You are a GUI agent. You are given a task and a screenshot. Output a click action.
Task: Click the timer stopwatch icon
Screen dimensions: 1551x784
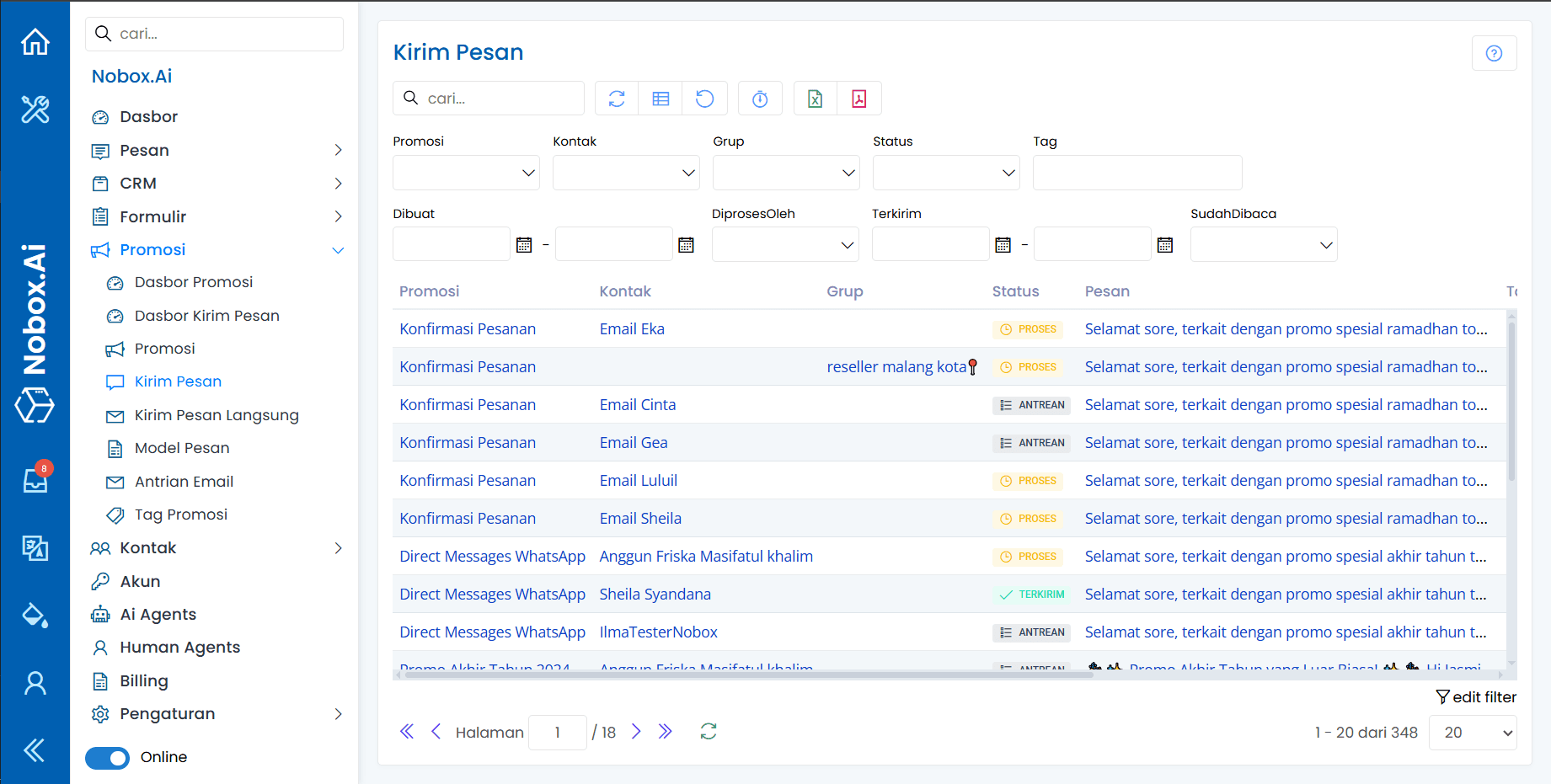coord(760,99)
